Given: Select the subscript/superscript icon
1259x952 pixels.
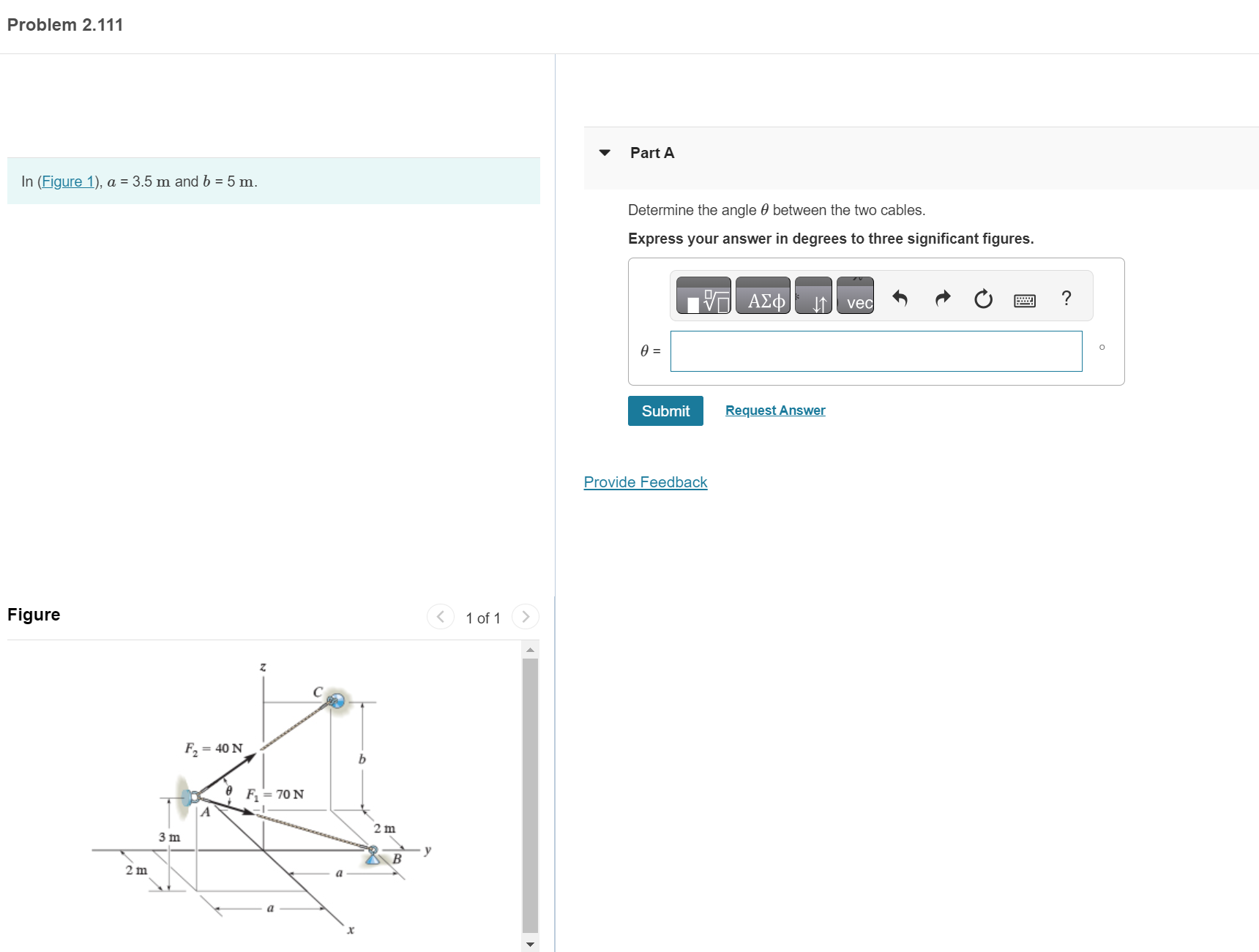Looking at the screenshot, I should click(813, 296).
